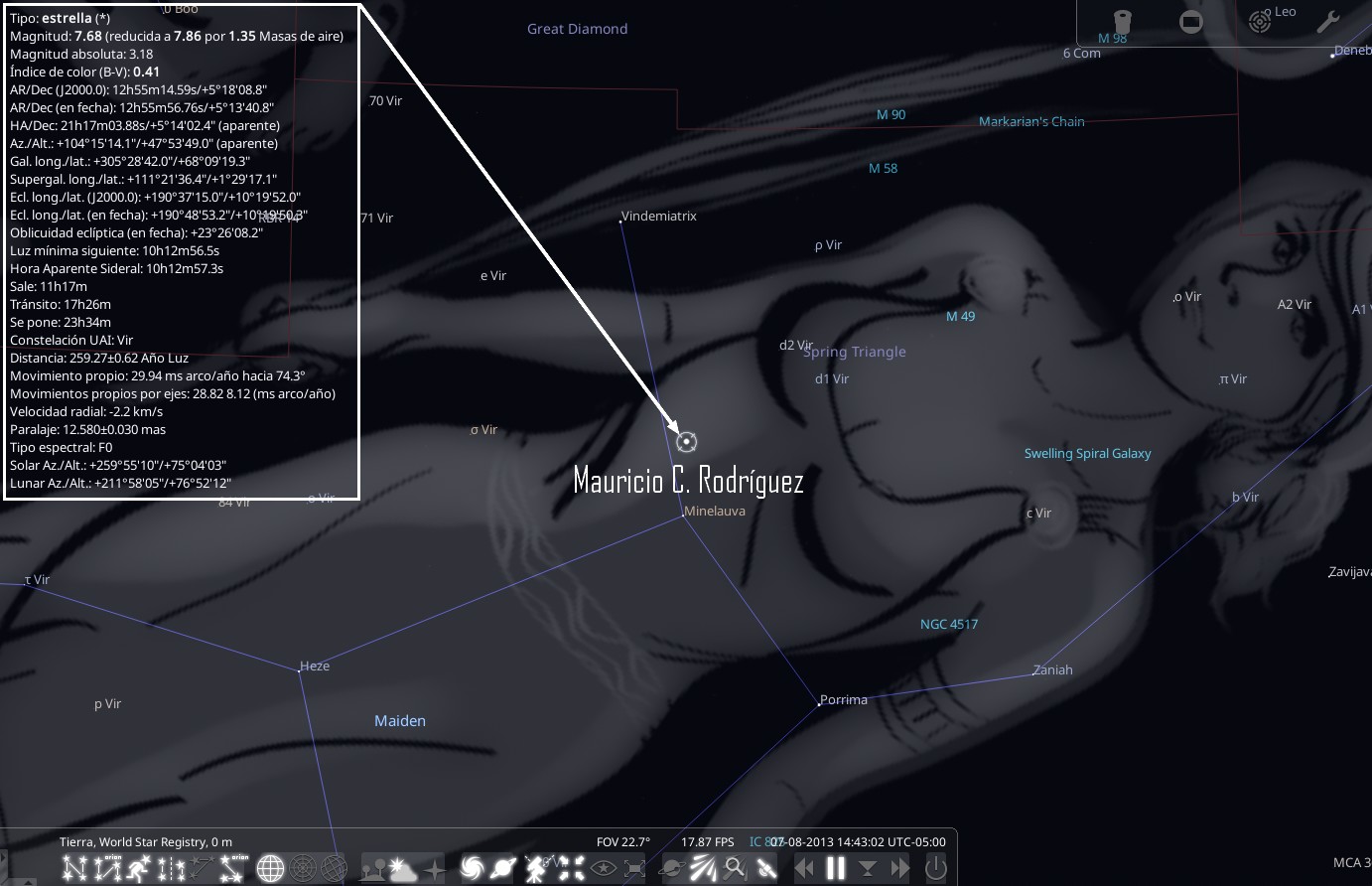The image size is (1372, 886).
Task: Toggle azimuthal grid
Action: [302, 869]
